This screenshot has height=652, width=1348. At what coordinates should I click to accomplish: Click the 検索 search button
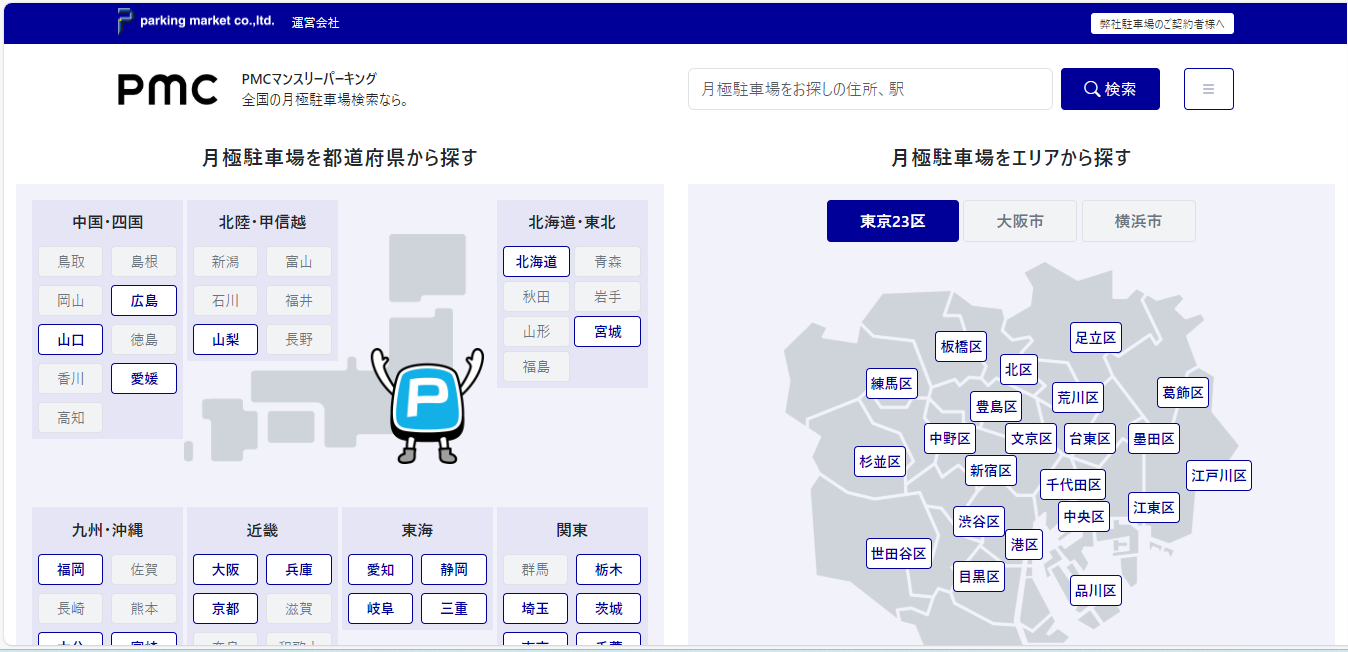click(1110, 89)
